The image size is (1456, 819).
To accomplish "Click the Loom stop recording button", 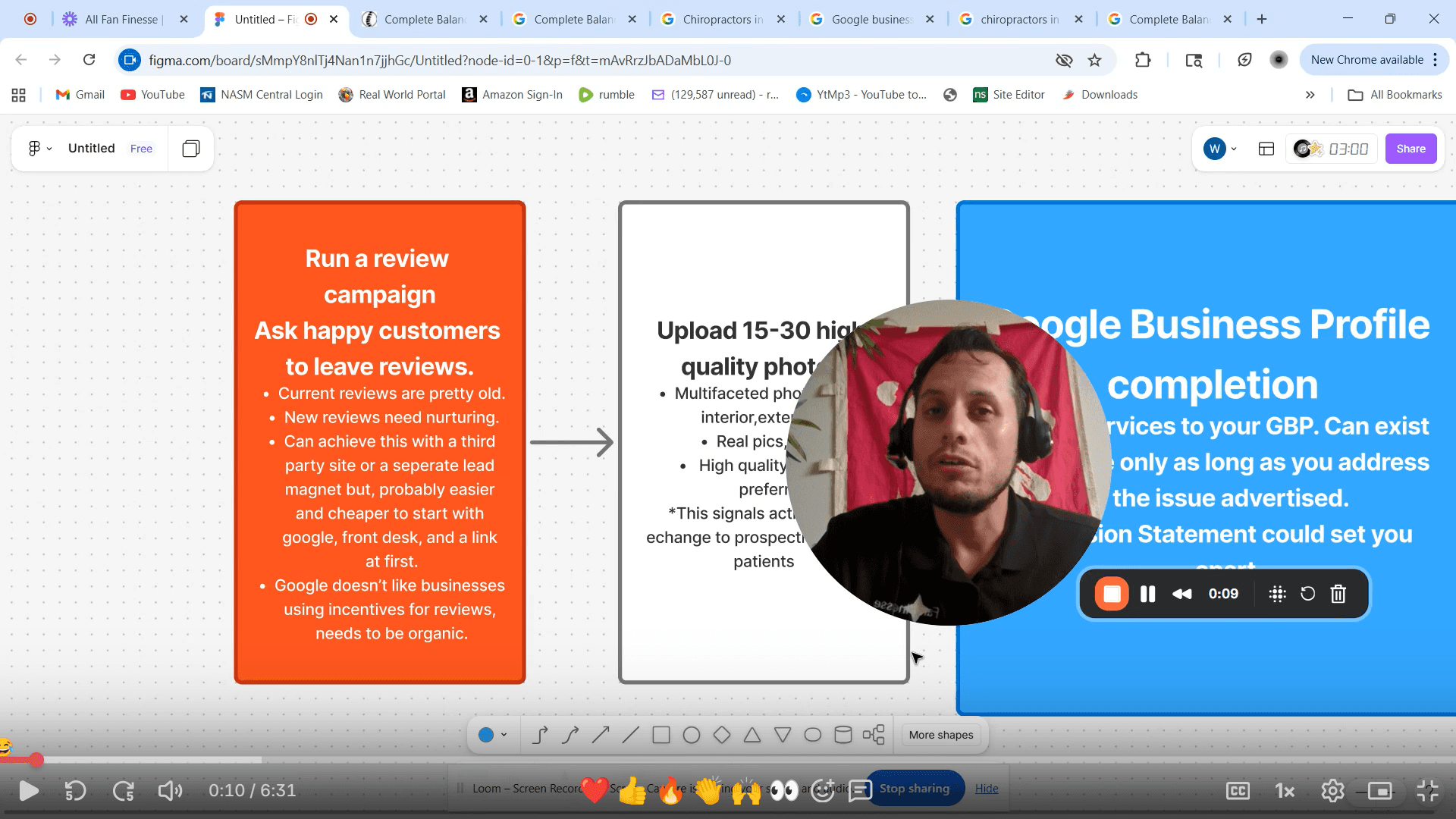I will tap(1111, 594).
